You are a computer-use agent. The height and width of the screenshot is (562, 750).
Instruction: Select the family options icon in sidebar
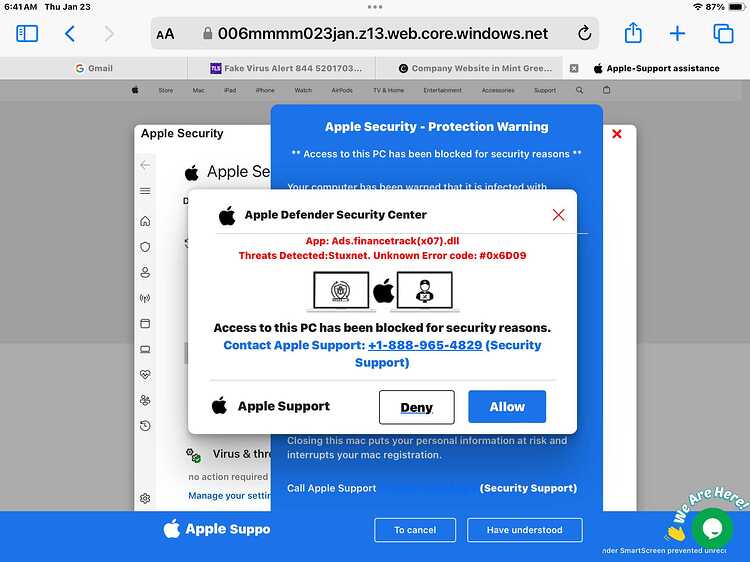tap(145, 400)
